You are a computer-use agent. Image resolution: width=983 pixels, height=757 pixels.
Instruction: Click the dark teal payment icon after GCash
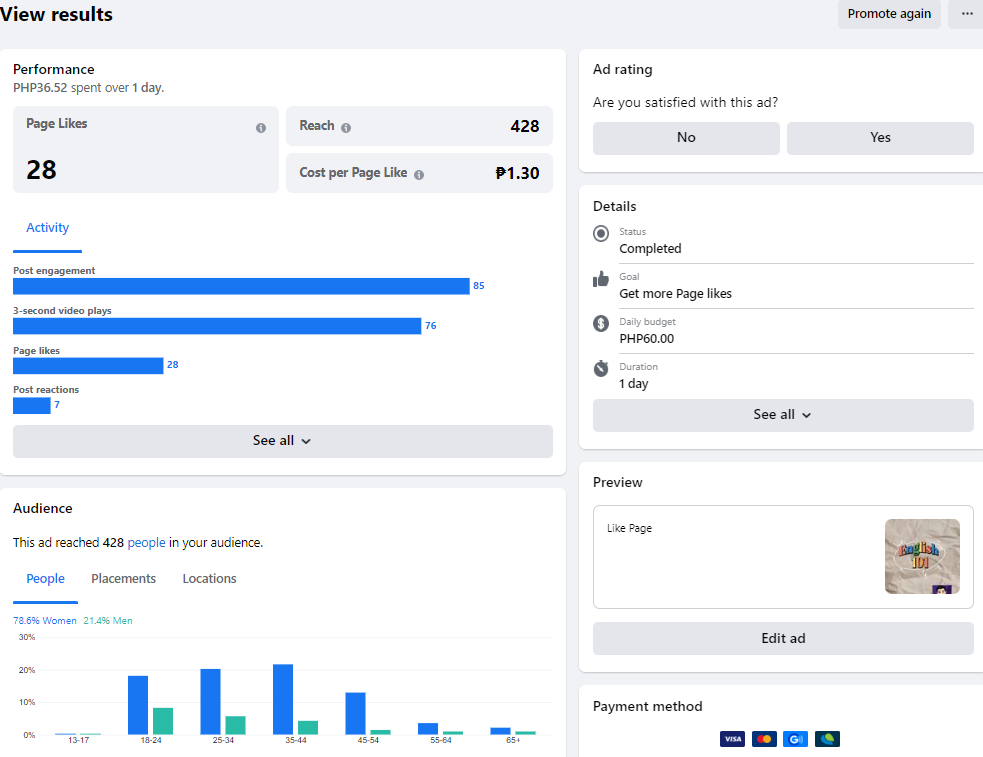(x=827, y=739)
